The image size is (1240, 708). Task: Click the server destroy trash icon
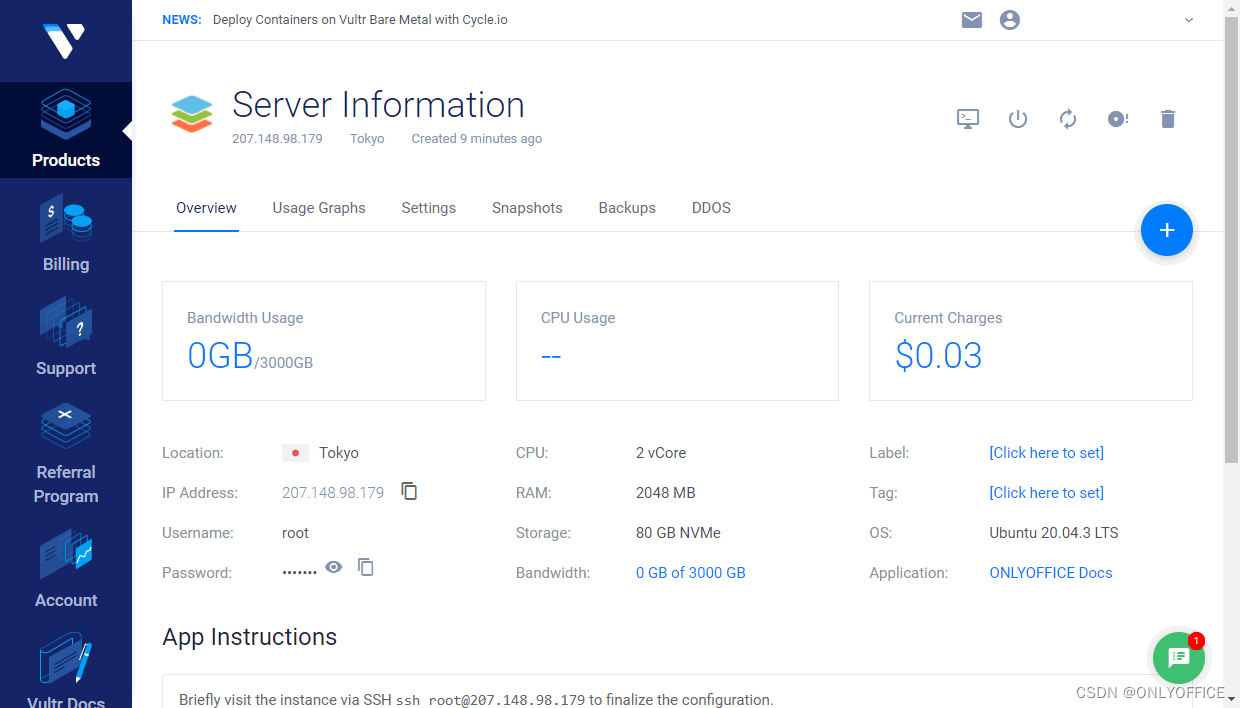1168,119
